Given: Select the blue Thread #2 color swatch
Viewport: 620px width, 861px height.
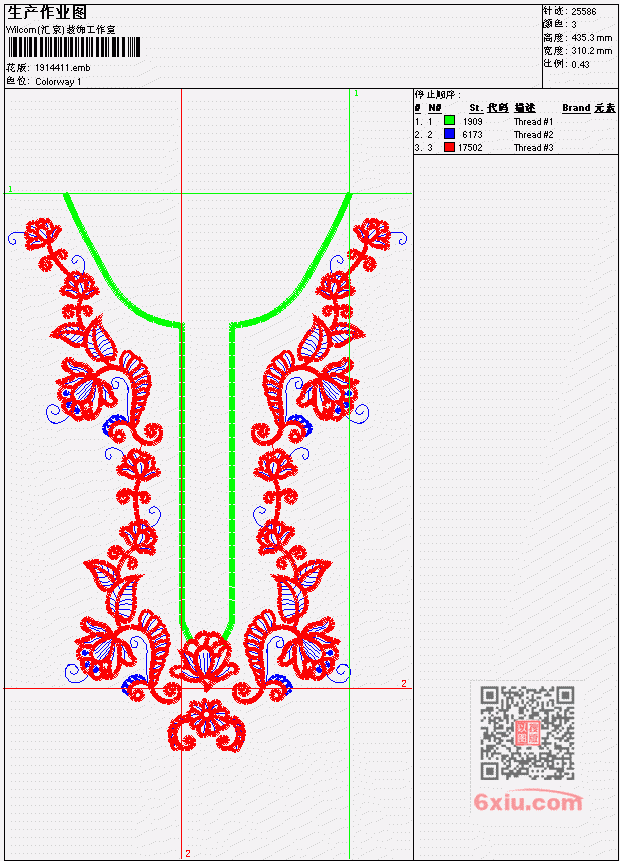Looking at the screenshot, I should click(449, 133).
